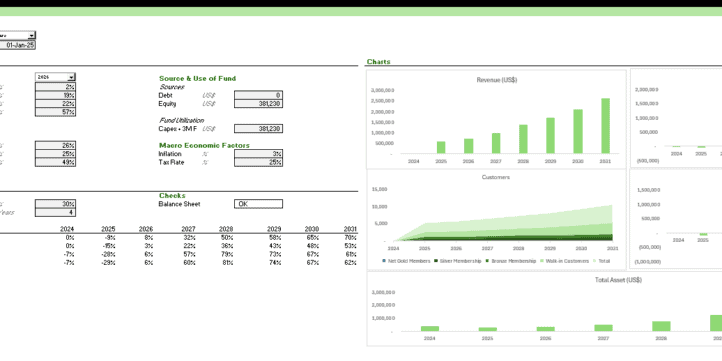
Task: Click the -28% cell in the table
Action: (x=109, y=254)
